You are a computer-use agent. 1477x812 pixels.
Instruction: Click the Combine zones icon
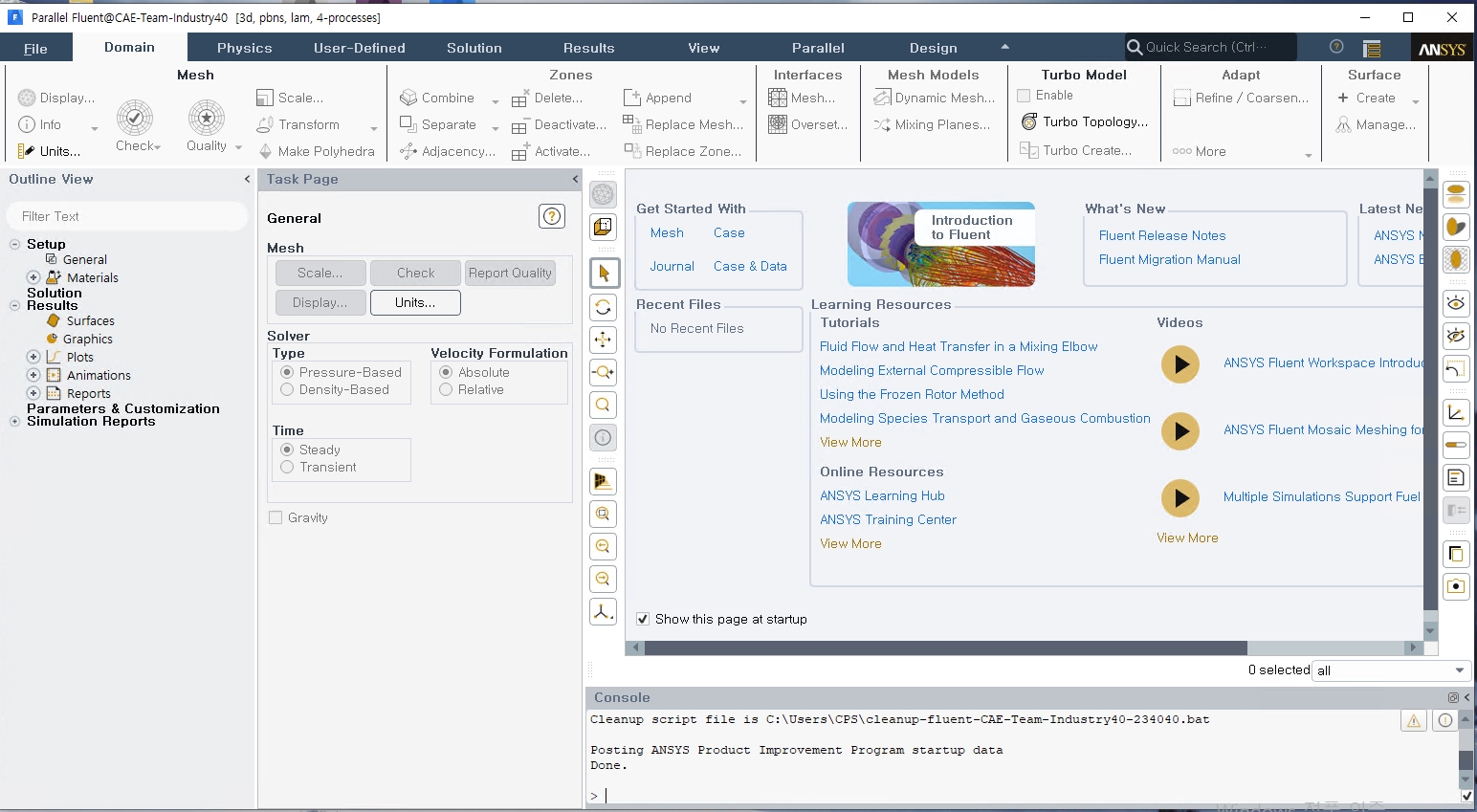coord(408,98)
